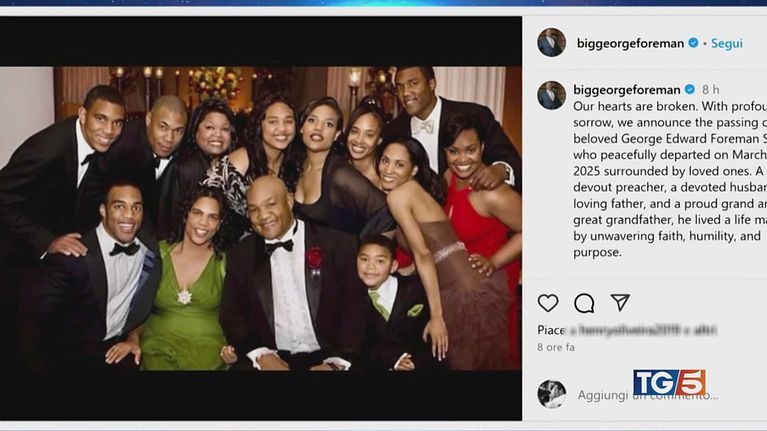The height and width of the screenshot is (431, 767).
Task: Share the post using the paper plane icon
Action: 620,302
